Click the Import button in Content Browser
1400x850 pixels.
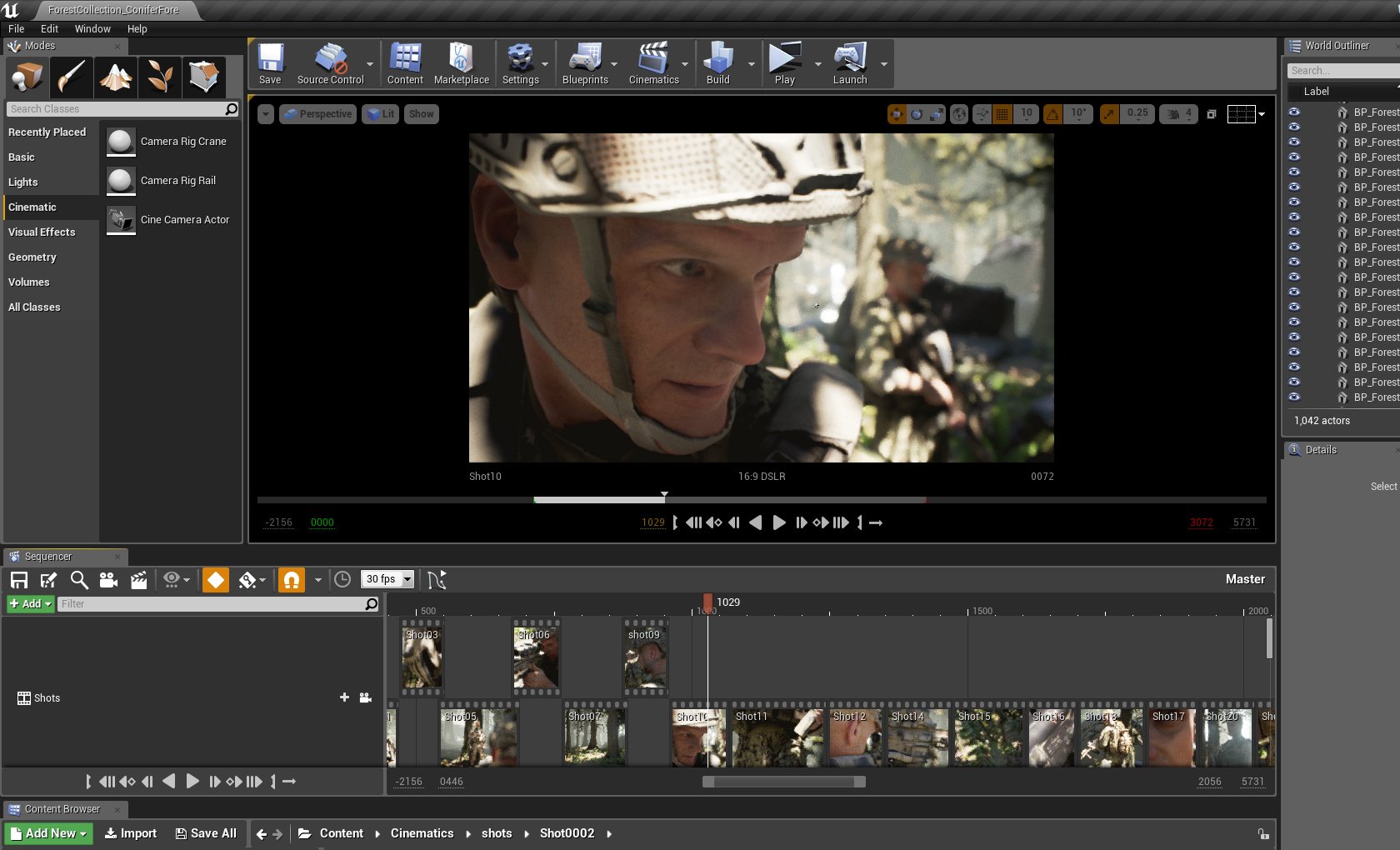coord(131,833)
